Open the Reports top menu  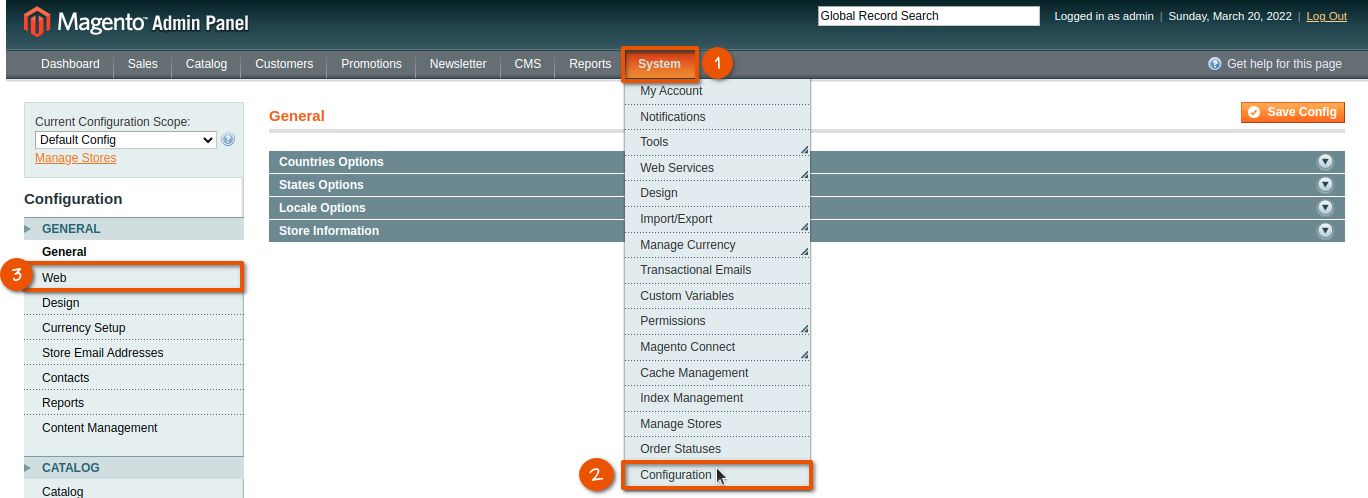(590, 64)
